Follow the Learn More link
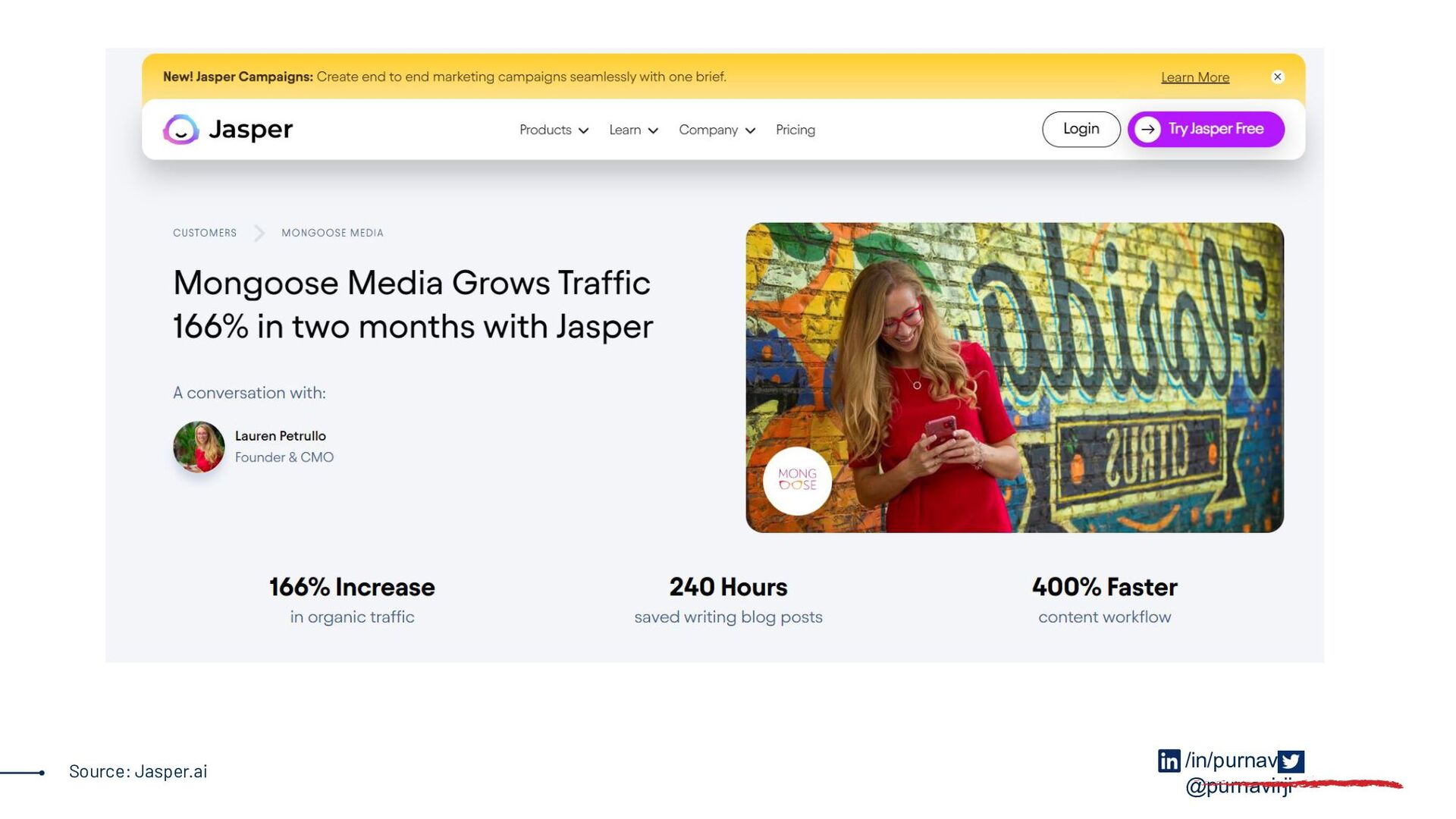 (x=1195, y=77)
